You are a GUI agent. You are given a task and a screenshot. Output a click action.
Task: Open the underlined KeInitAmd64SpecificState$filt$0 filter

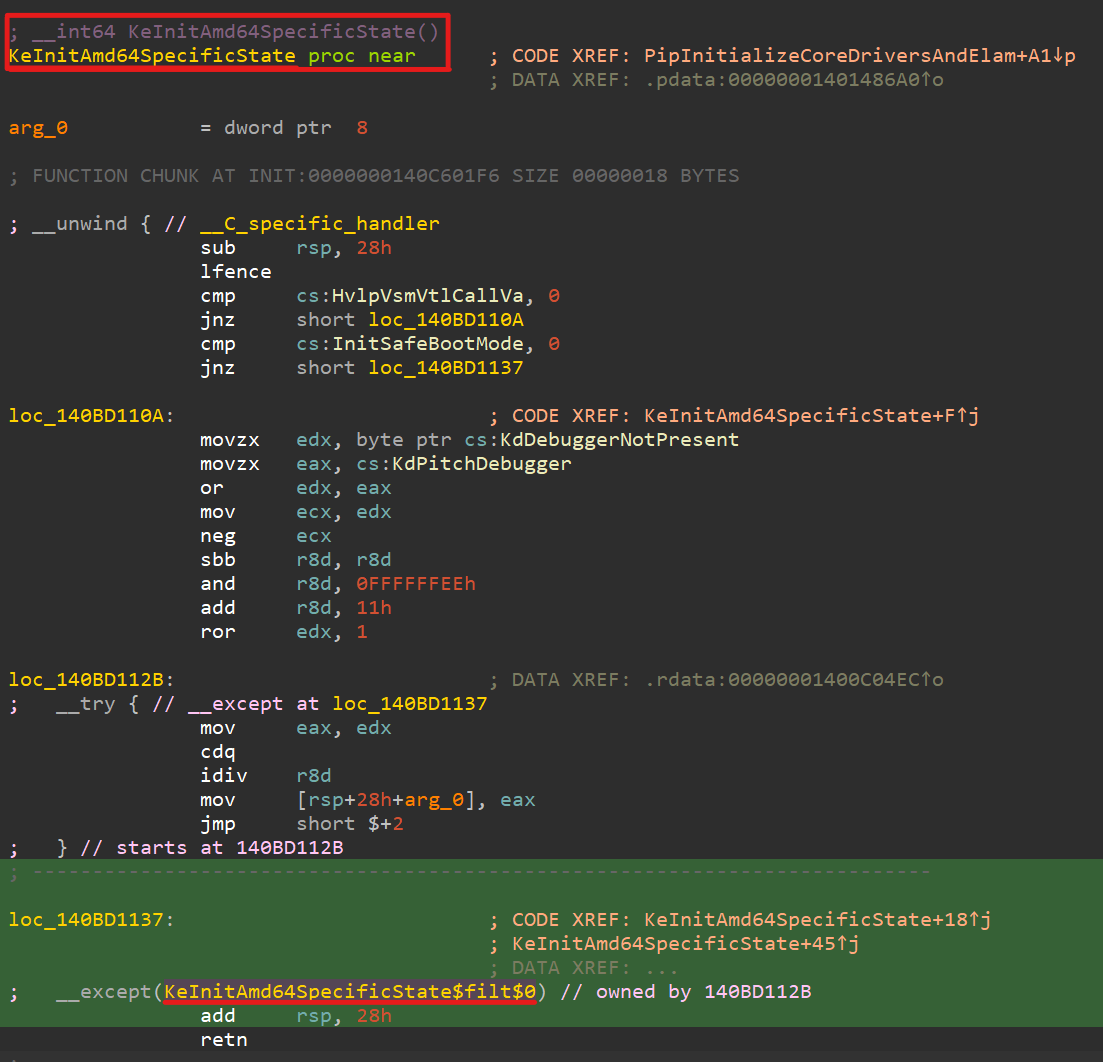tap(350, 992)
